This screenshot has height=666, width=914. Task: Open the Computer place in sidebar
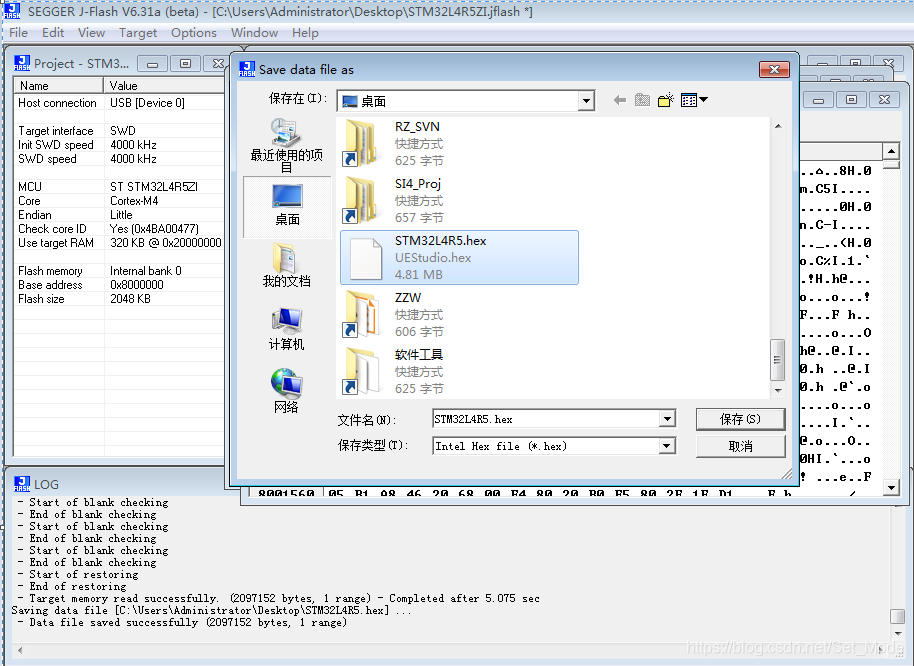pos(286,329)
